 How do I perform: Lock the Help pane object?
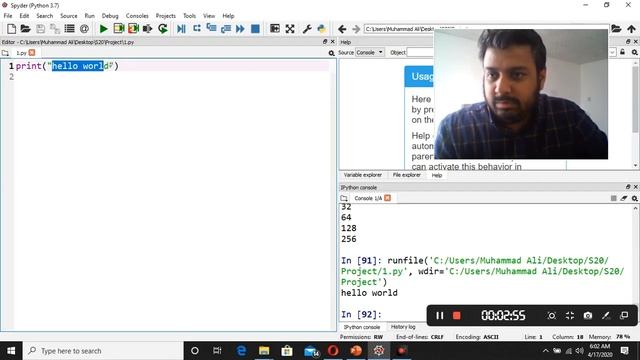(622, 52)
